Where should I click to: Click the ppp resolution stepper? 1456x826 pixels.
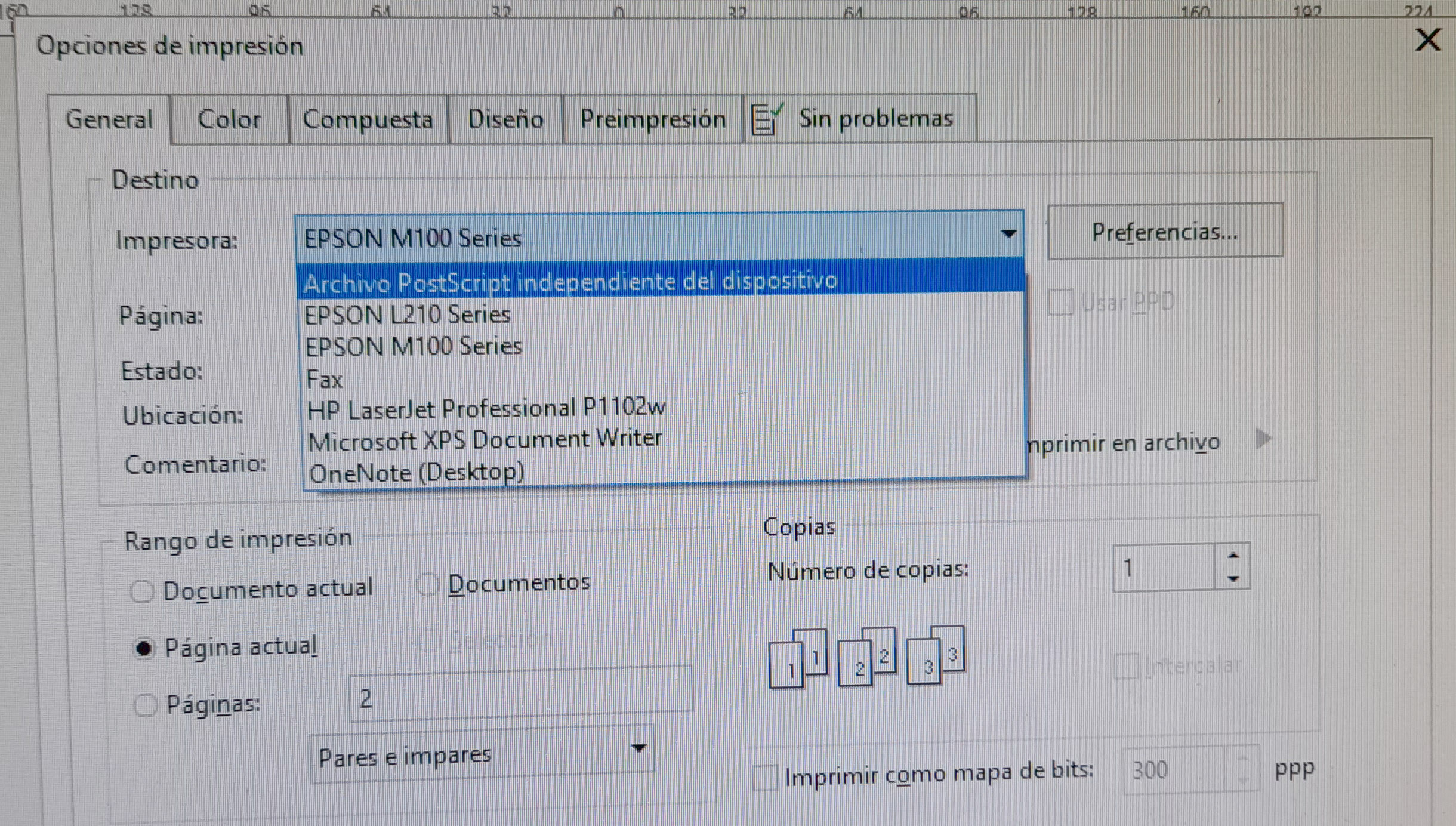coord(1242,769)
